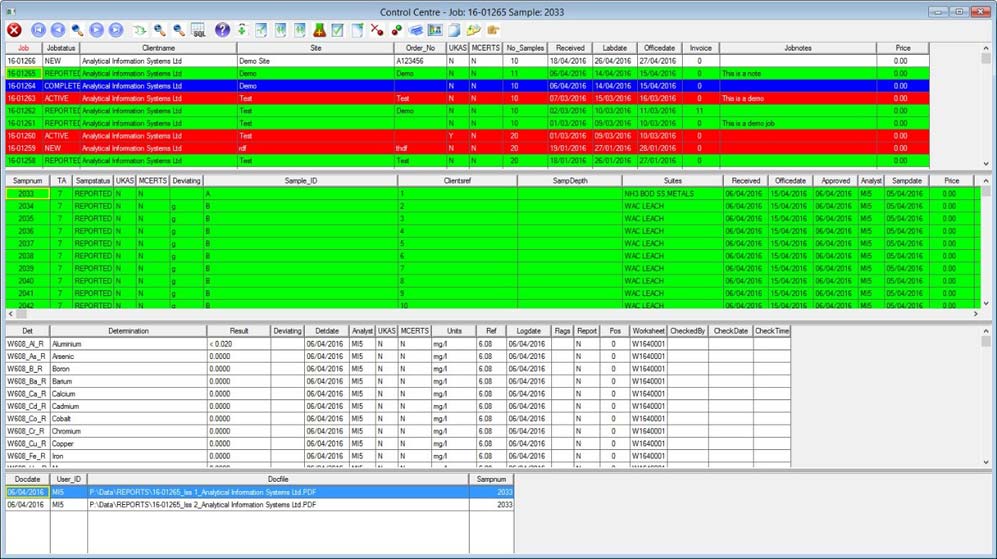Click the Labdate column header
This screenshot has height=559, width=997.
[615, 48]
